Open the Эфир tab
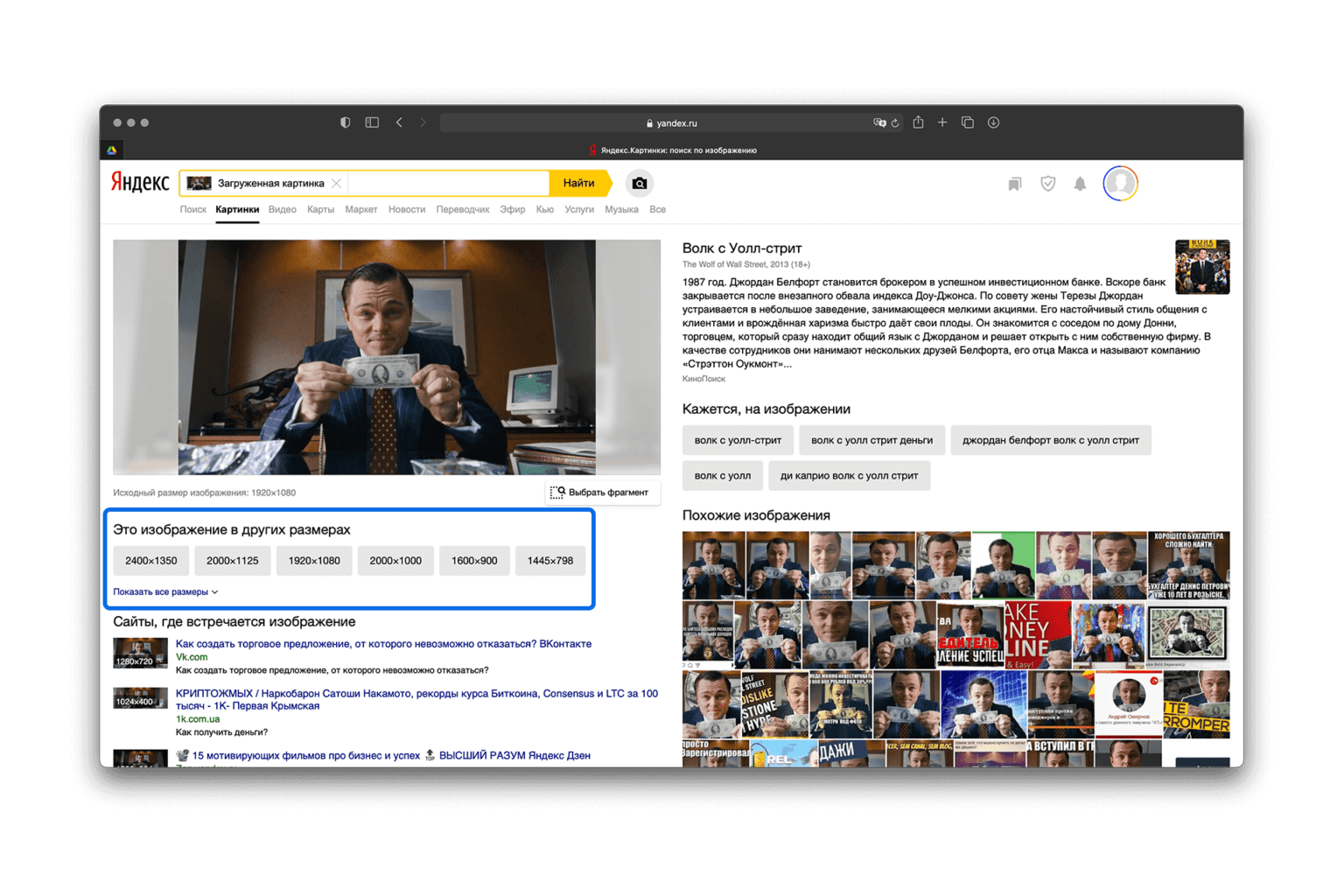The width and height of the screenshot is (1344, 896). 513,209
